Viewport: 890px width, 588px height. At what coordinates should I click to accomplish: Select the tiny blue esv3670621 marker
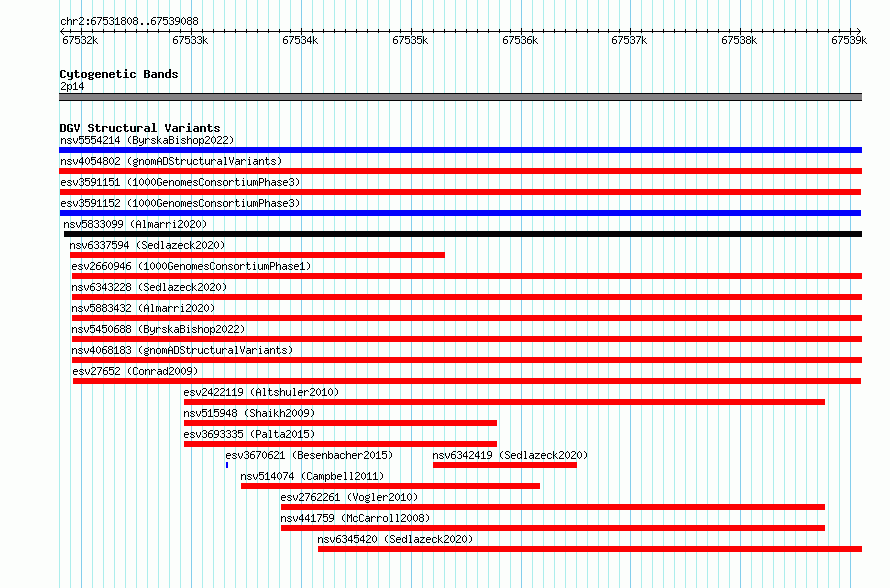tap(227, 465)
